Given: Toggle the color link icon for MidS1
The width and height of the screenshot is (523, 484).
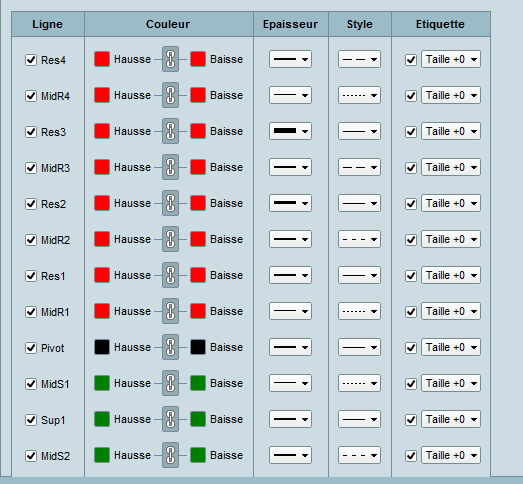Looking at the screenshot, I should click(x=170, y=383).
